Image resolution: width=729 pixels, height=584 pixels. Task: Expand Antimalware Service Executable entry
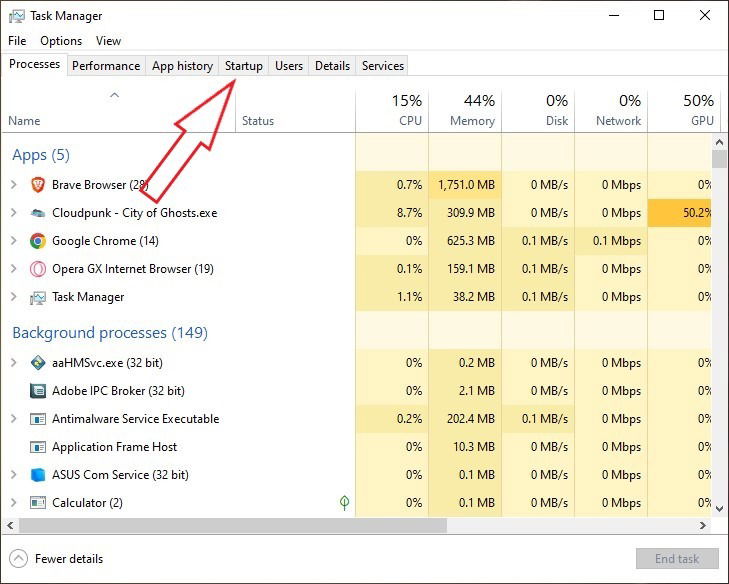tap(14, 418)
